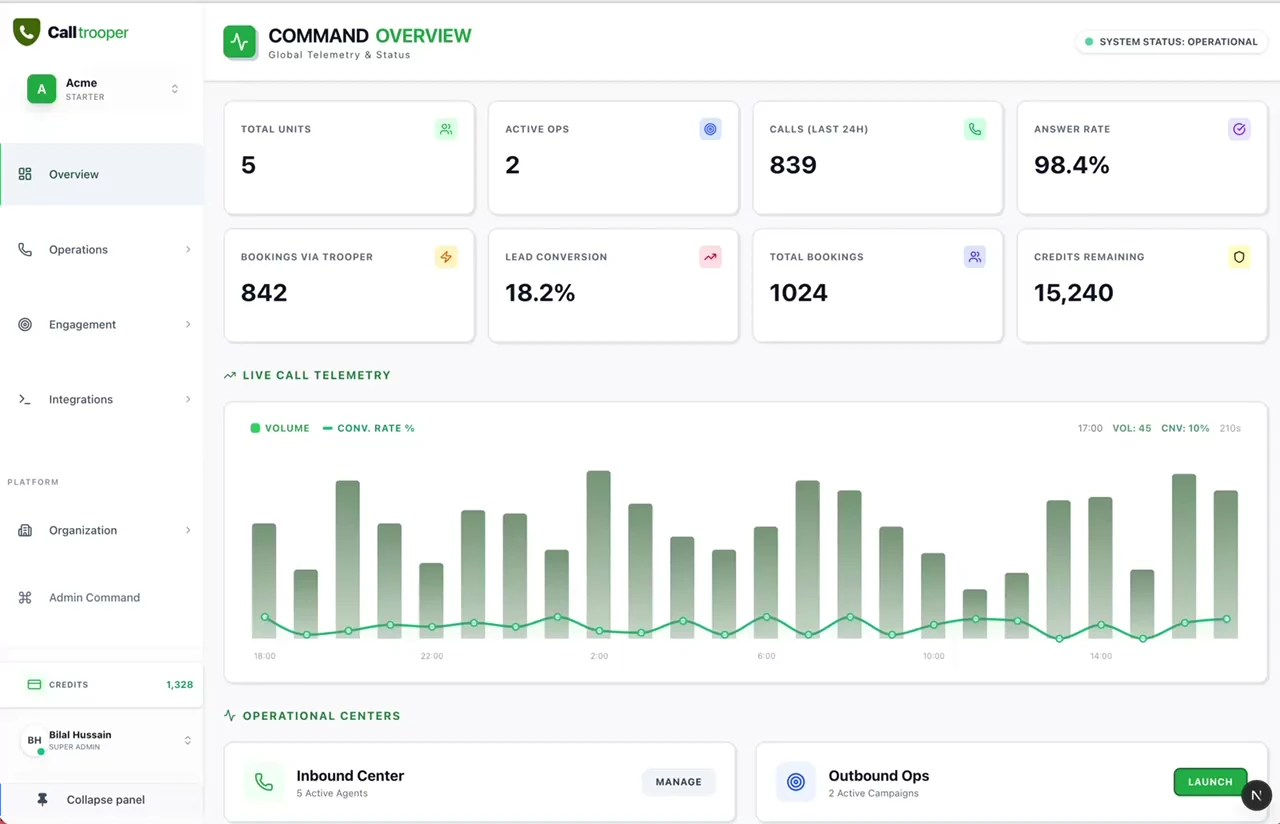Click the 18.2% lead conversion value
The image size is (1280, 824).
[x=540, y=293]
